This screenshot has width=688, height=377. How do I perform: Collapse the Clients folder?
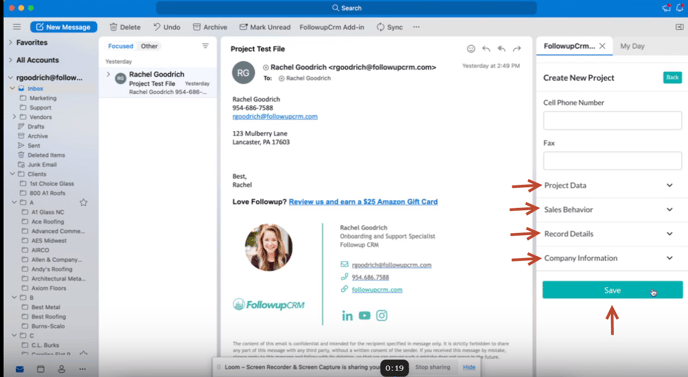[x=12, y=174]
